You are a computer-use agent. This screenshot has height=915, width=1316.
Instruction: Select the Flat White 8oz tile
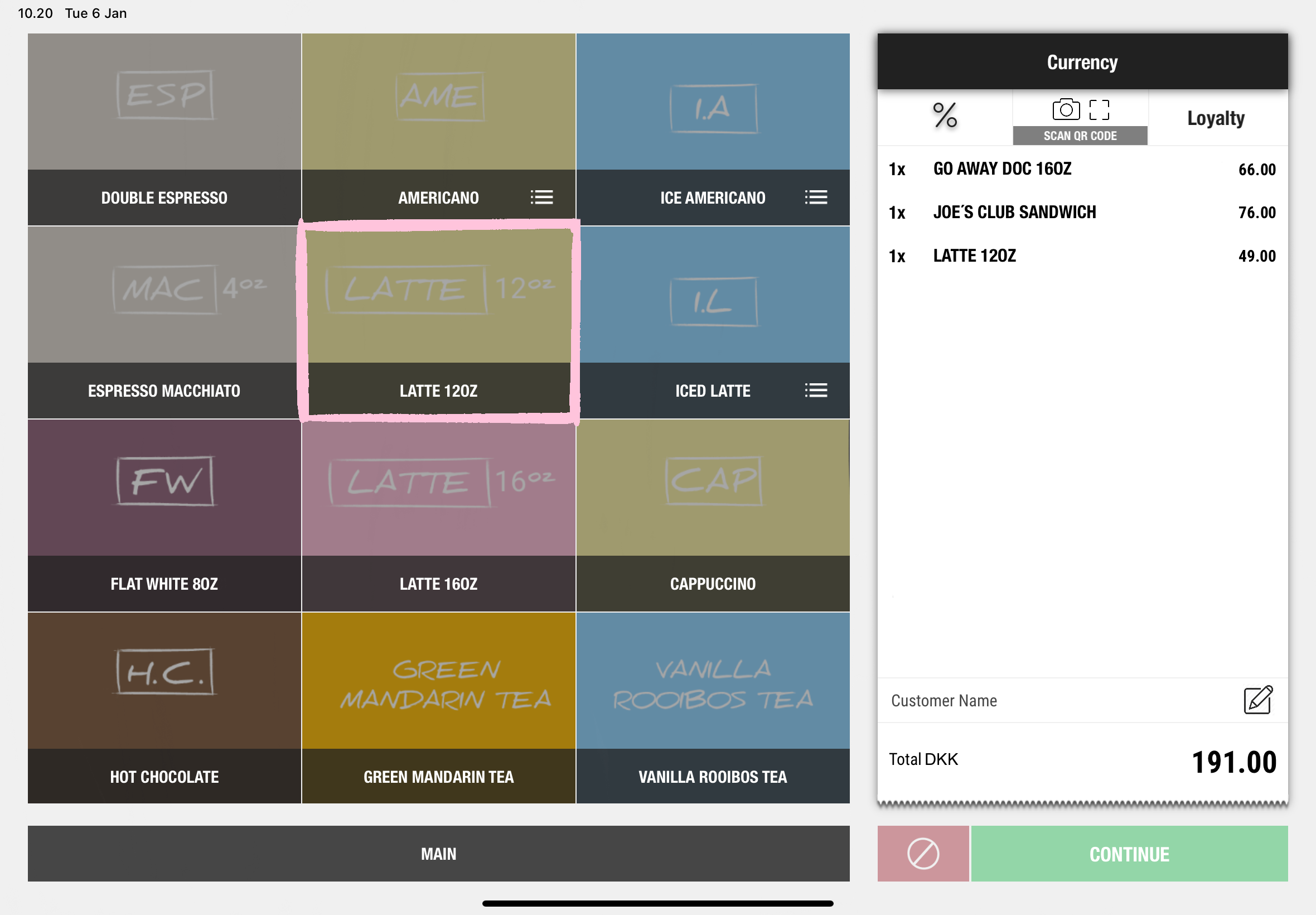(164, 515)
